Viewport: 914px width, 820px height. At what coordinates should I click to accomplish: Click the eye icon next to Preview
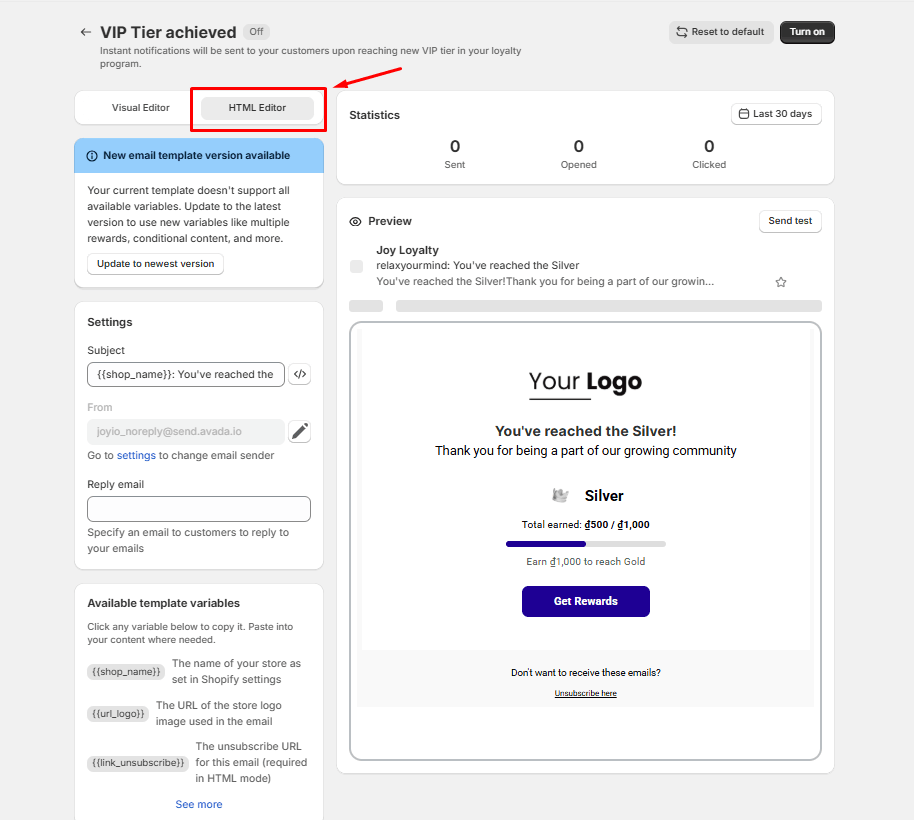[x=355, y=221]
